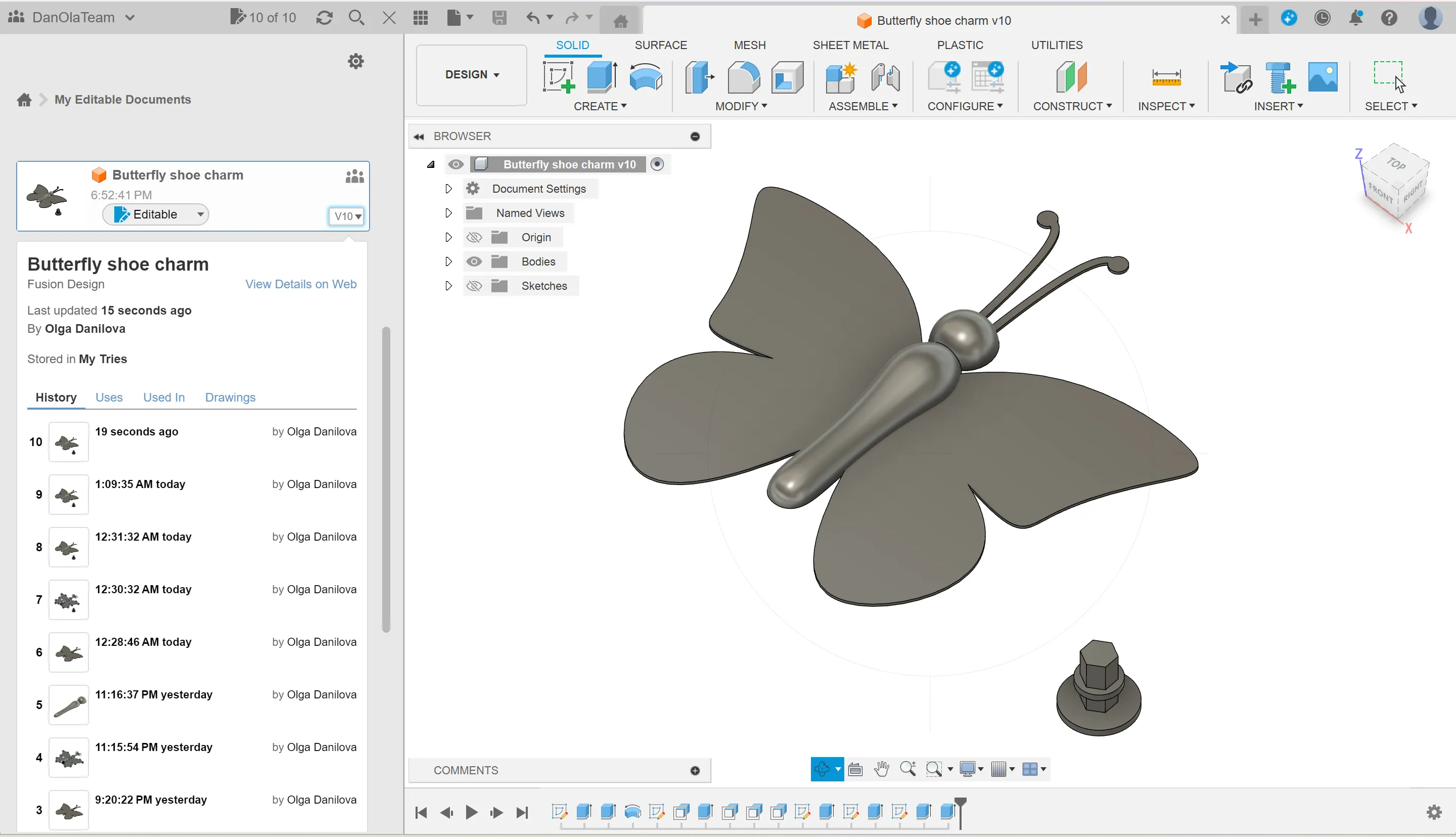Jump to timeline beginning
Viewport: 1456px width, 837px height.
pyautogui.click(x=421, y=812)
